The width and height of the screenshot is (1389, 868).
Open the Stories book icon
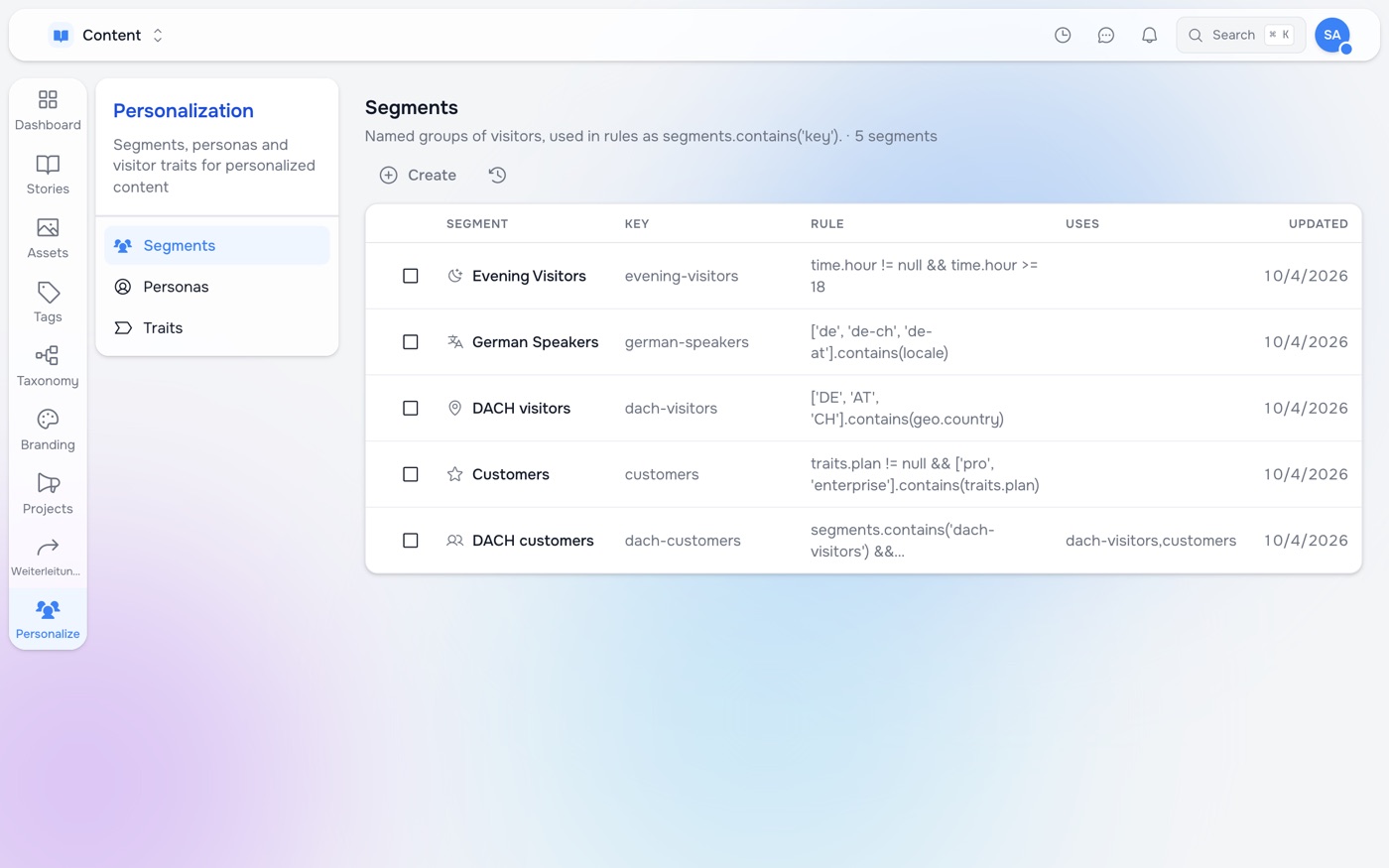(x=48, y=164)
